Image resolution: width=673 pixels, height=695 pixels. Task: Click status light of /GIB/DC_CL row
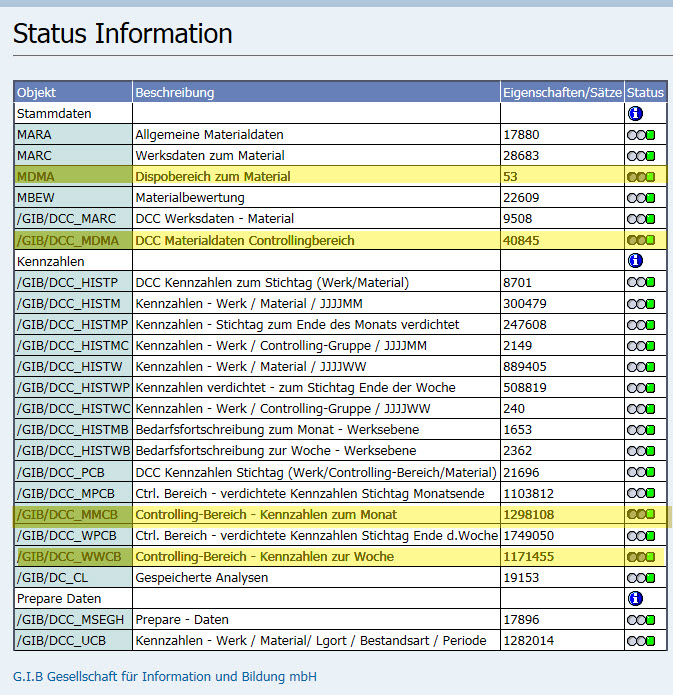pyautogui.click(x=640, y=577)
